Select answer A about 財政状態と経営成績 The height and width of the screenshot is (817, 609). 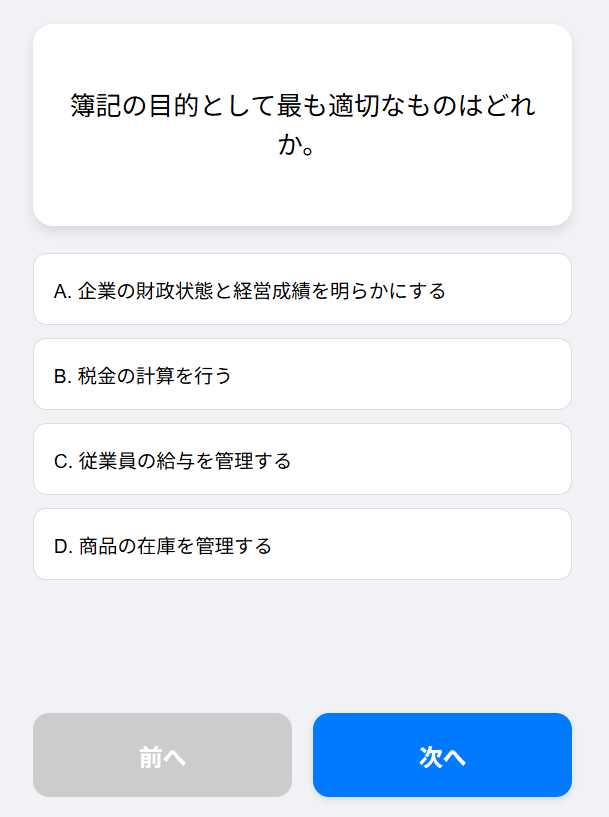pos(302,290)
